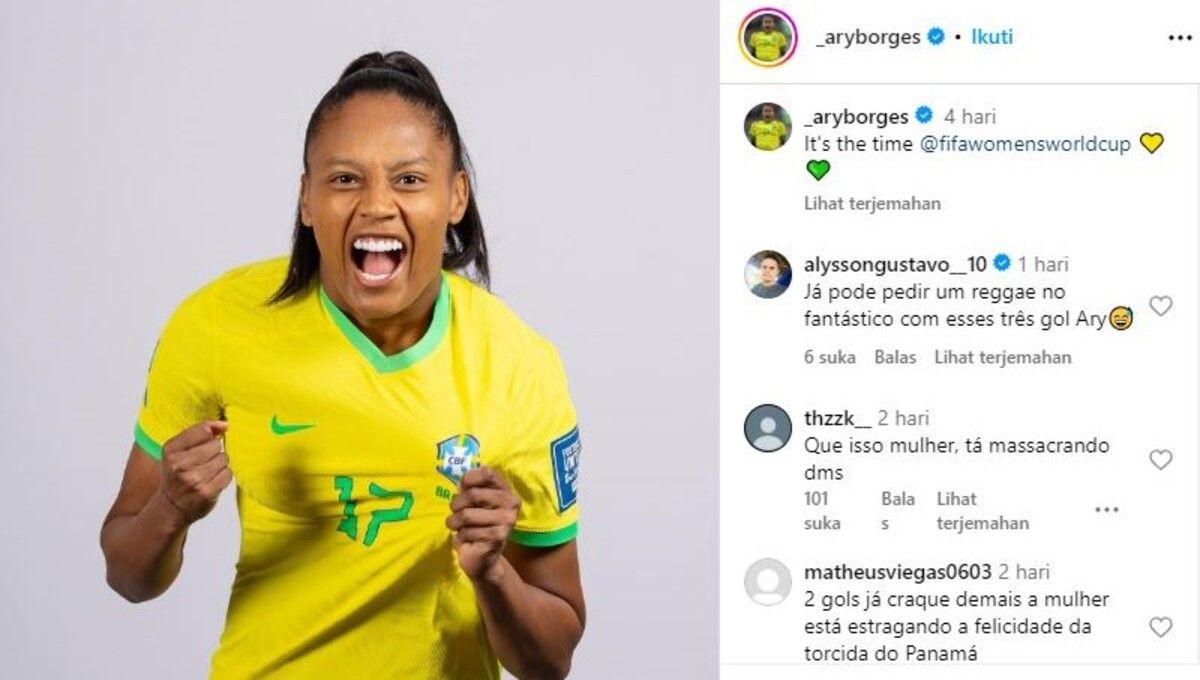This screenshot has height=680, width=1200.
Task: Click the verified badge beside header _aryborges
Action: point(936,37)
